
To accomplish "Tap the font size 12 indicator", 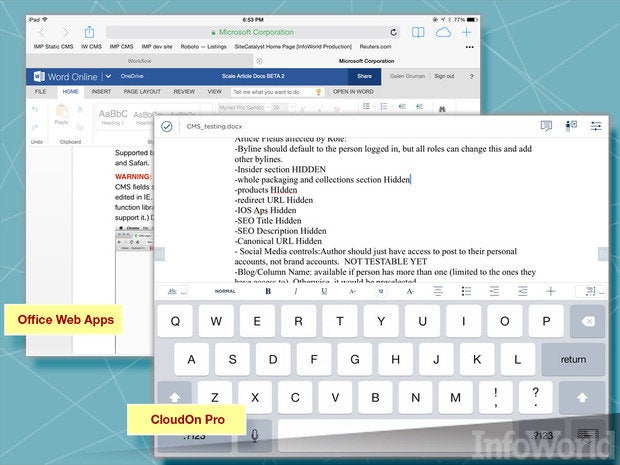I will click(380, 291).
